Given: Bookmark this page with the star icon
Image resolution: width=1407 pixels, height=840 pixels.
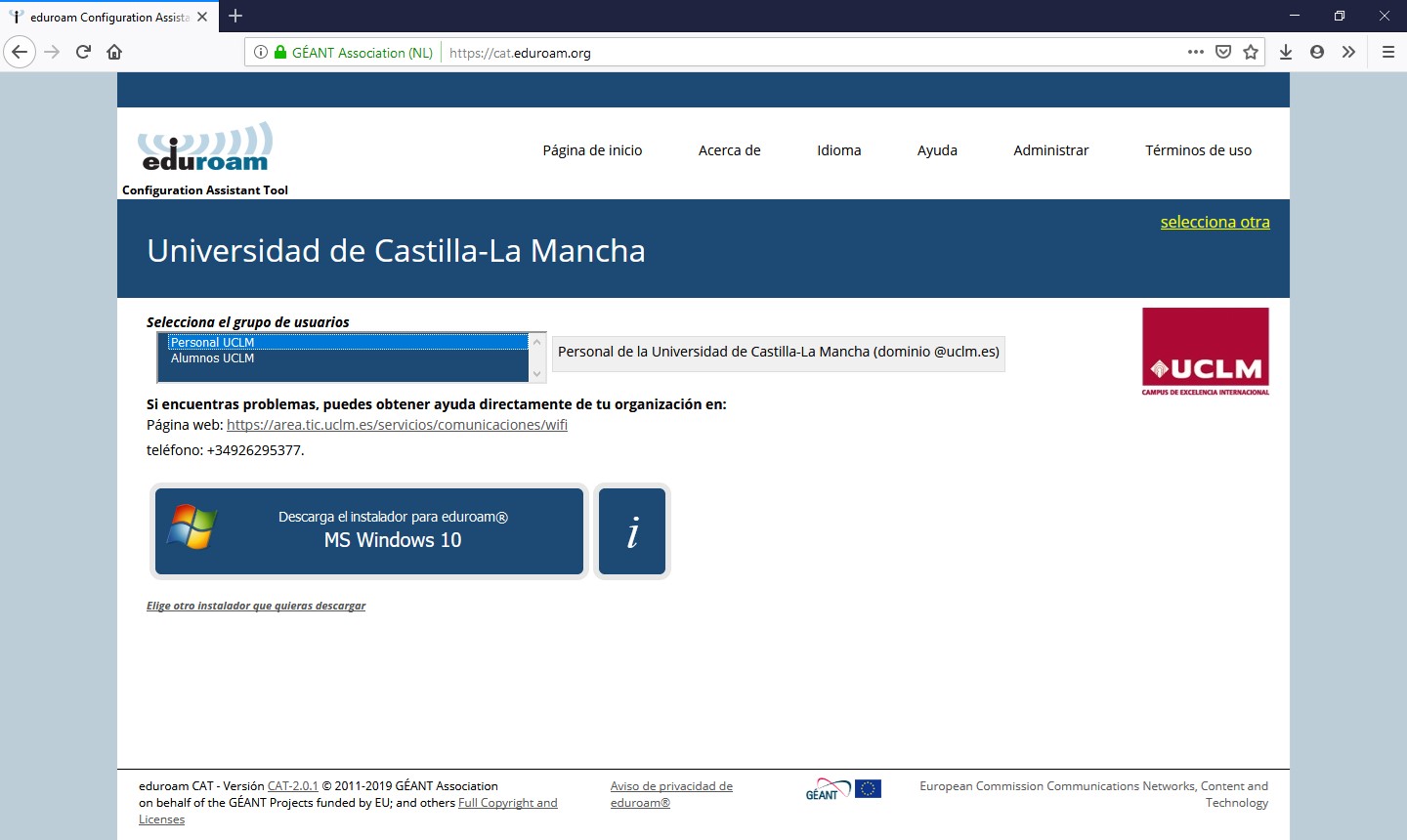Looking at the screenshot, I should click(1251, 52).
